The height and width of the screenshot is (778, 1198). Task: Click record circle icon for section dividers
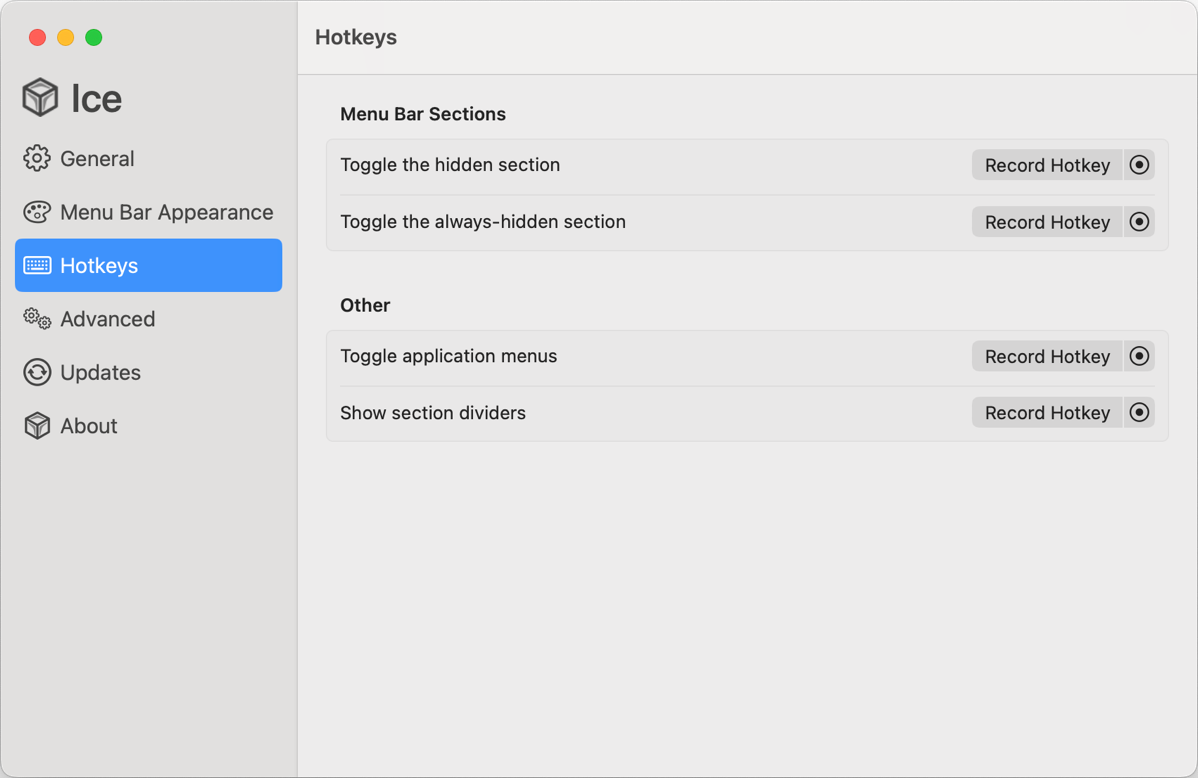coord(1139,413)
